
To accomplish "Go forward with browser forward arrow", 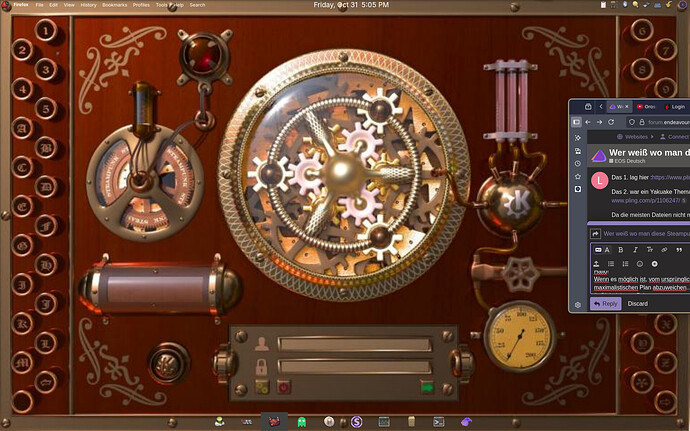I will 599,122.
